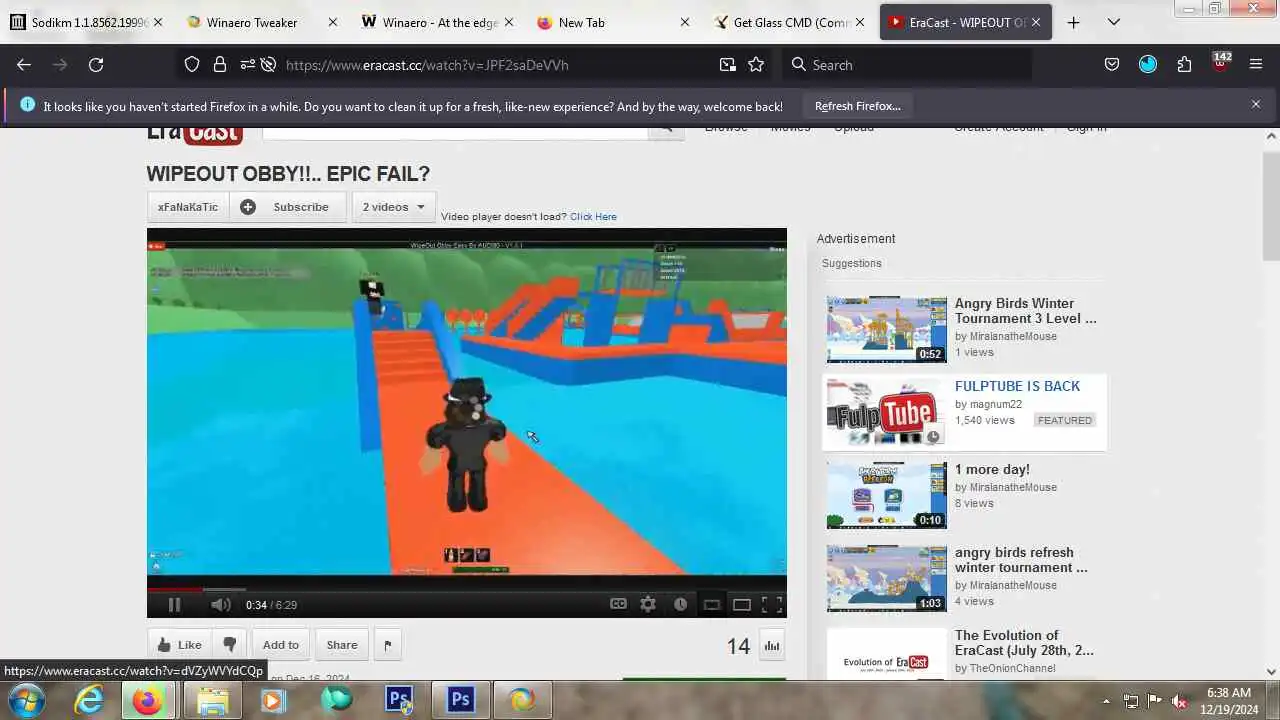Click the FulpTube video thumbnail

pos(886,412)
